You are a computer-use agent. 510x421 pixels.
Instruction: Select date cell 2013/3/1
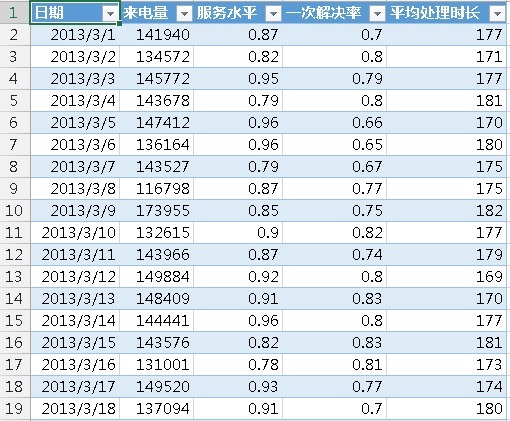point(75,35)
